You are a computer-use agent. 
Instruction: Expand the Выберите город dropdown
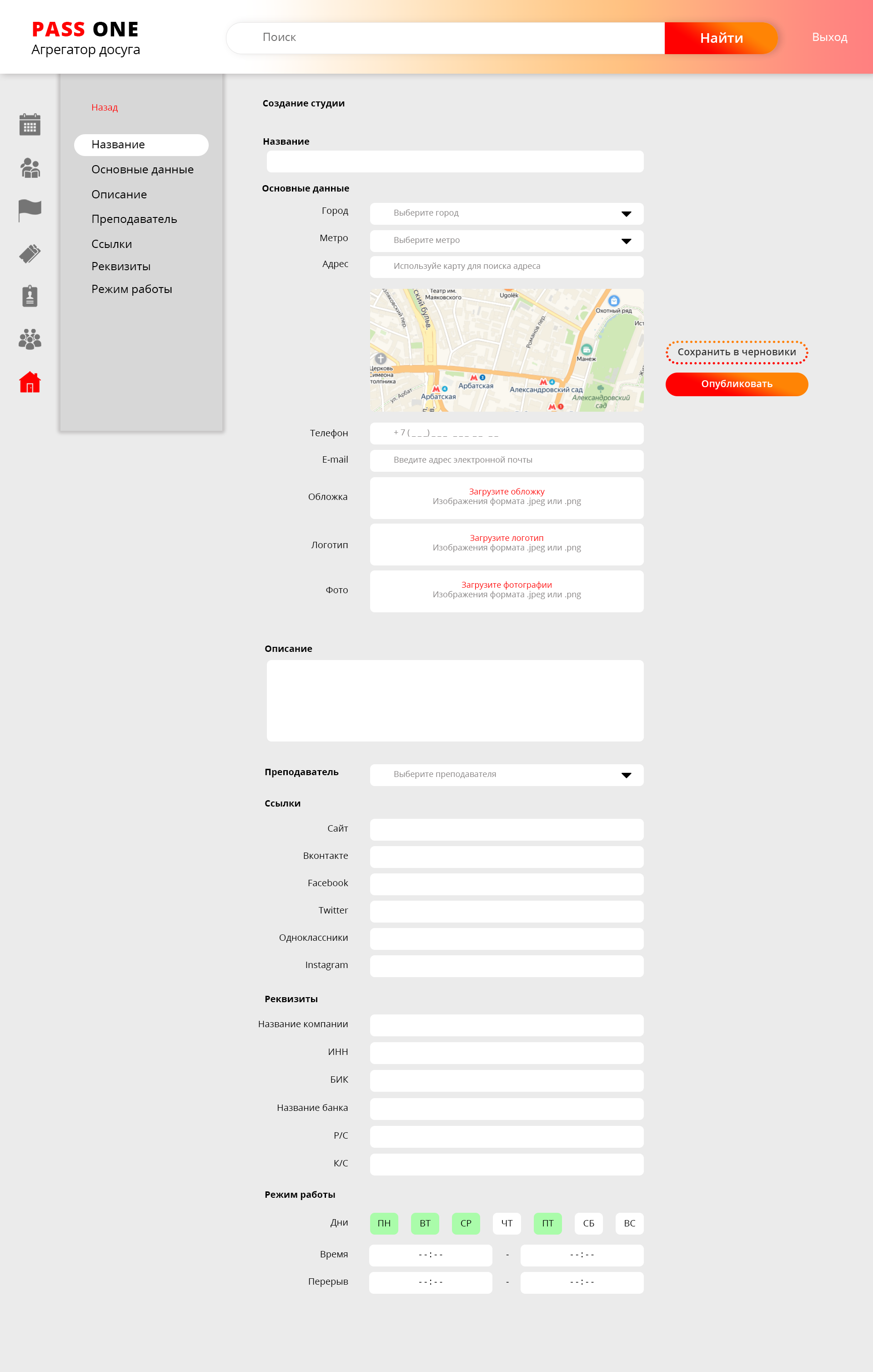click(x=507, y=214)
